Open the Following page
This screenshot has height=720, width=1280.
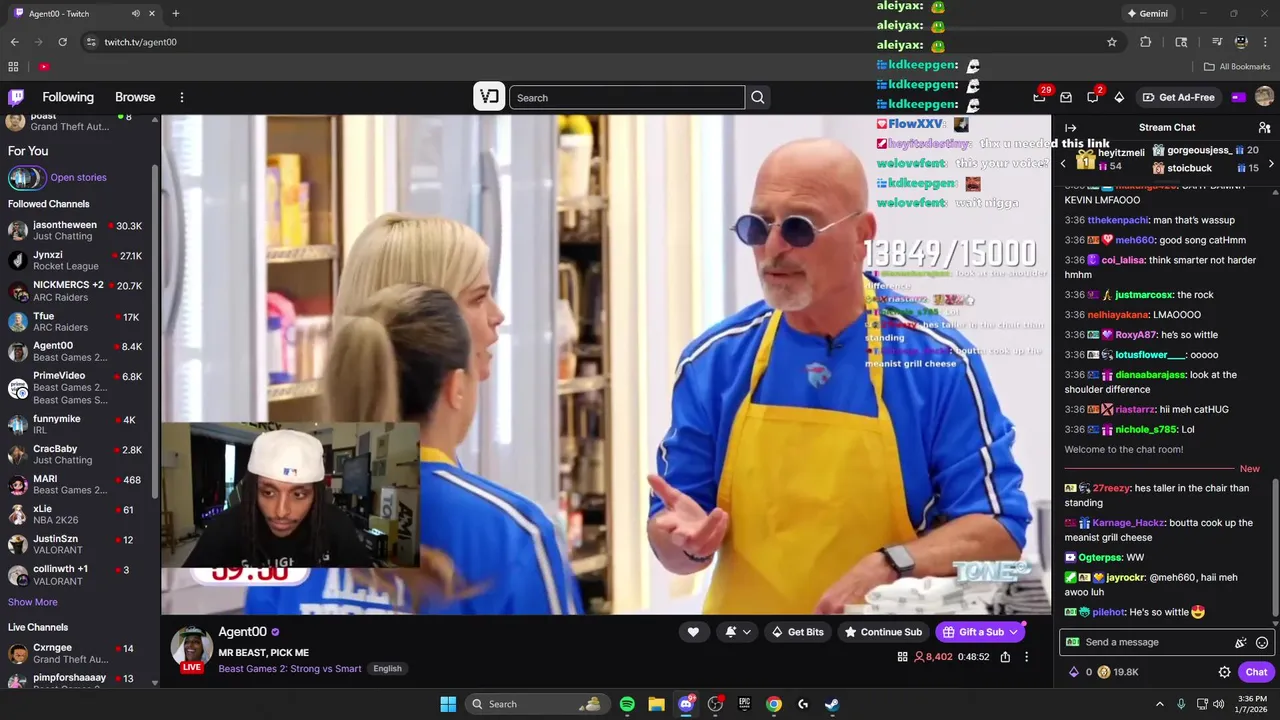click(68, 97)
